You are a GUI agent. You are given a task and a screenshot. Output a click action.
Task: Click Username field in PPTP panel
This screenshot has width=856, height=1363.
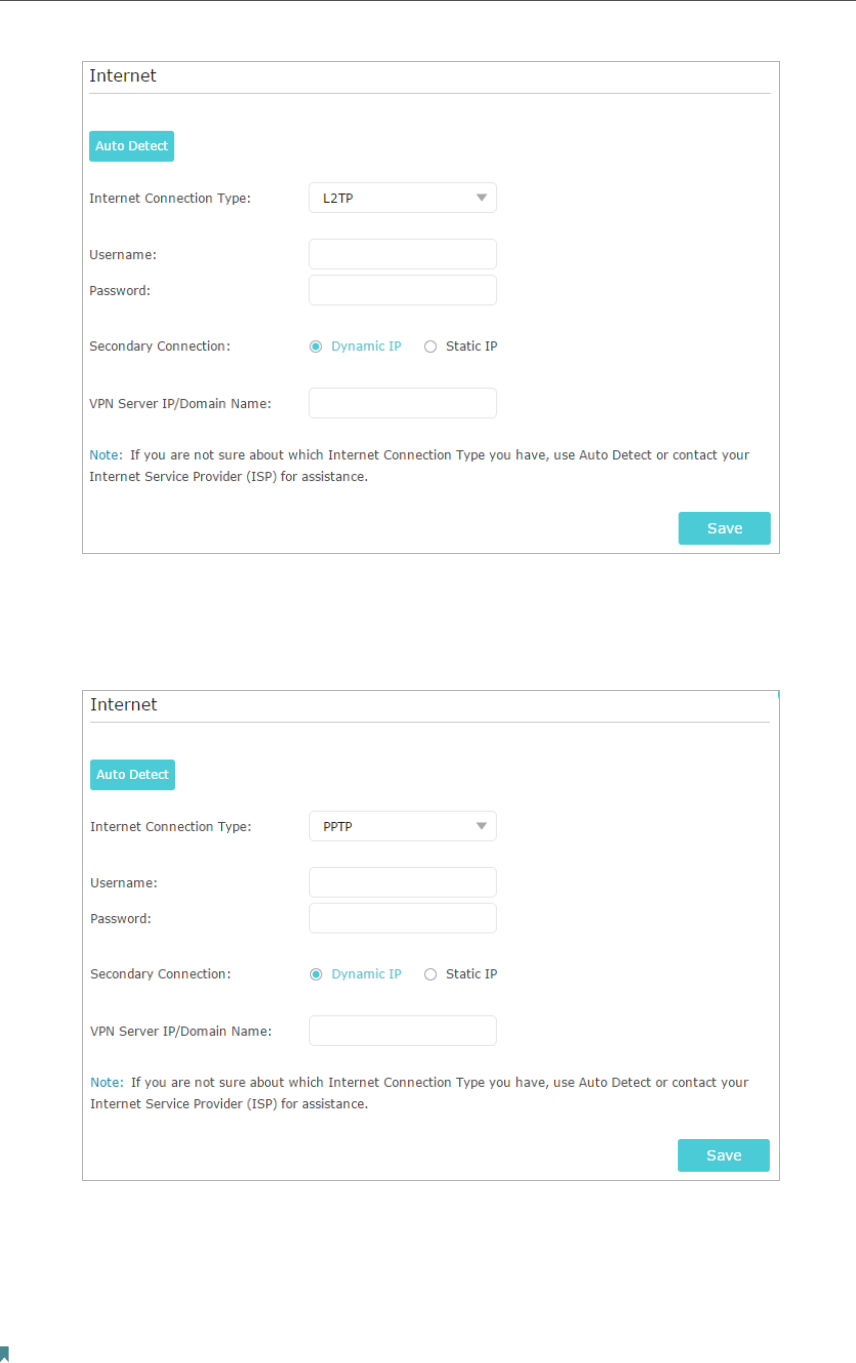(402, 882)
